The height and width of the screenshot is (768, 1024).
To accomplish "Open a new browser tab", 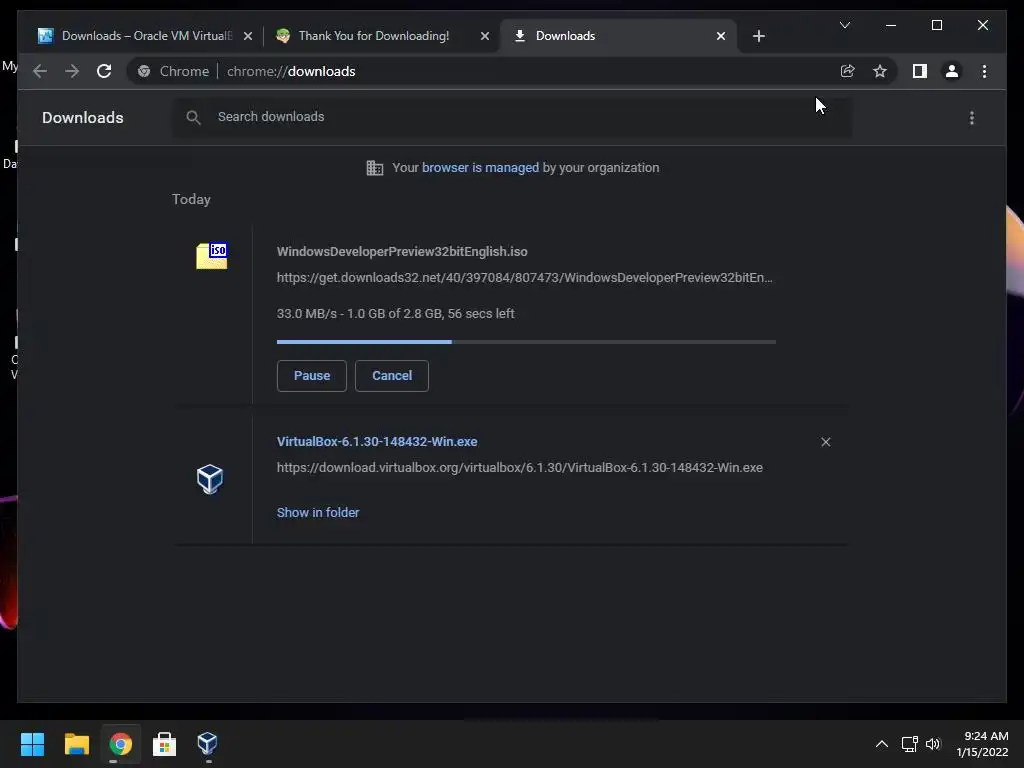I will [758, 36].
